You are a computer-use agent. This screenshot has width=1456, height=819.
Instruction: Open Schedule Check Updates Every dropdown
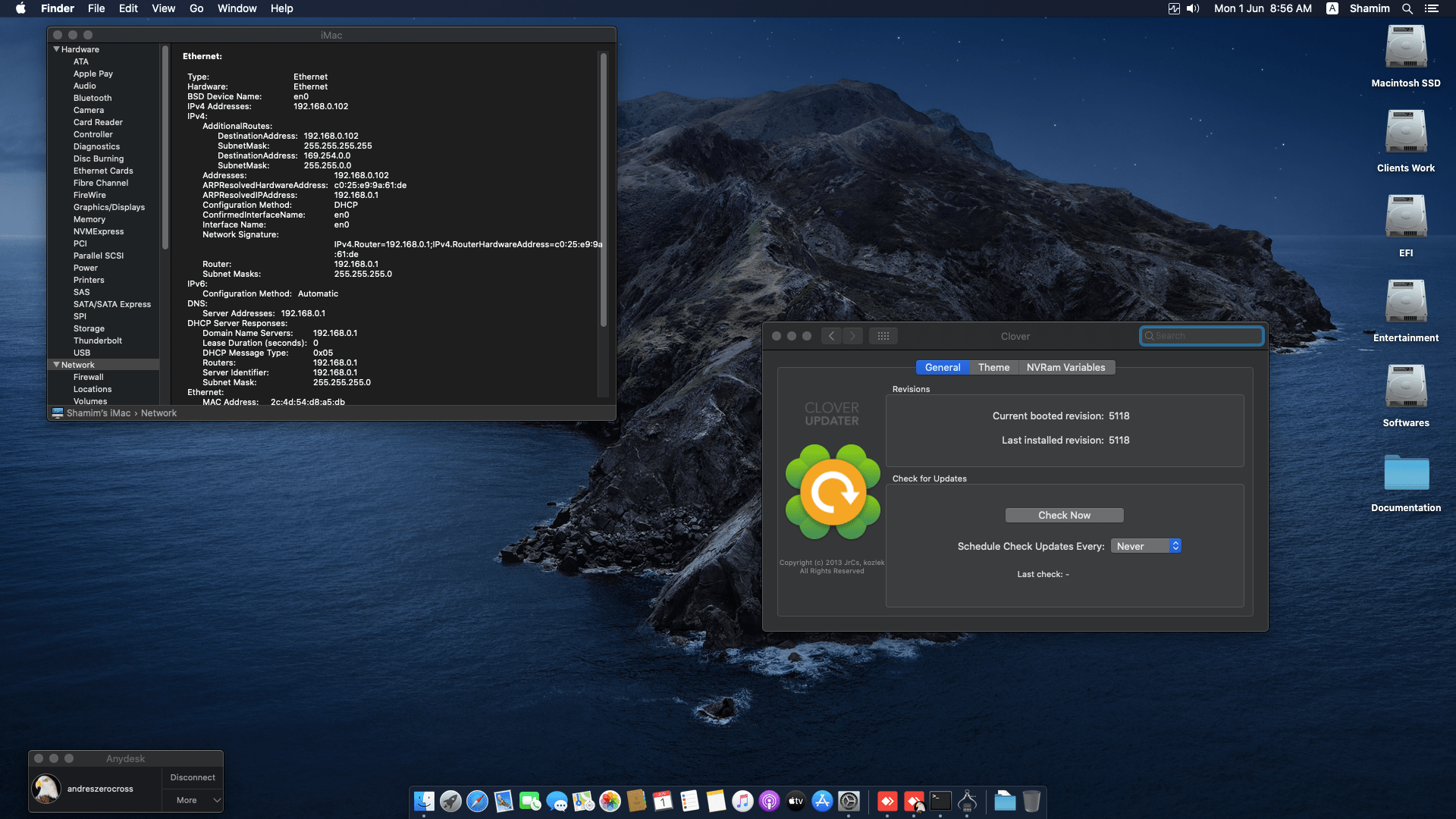[x=1146, y=546]
